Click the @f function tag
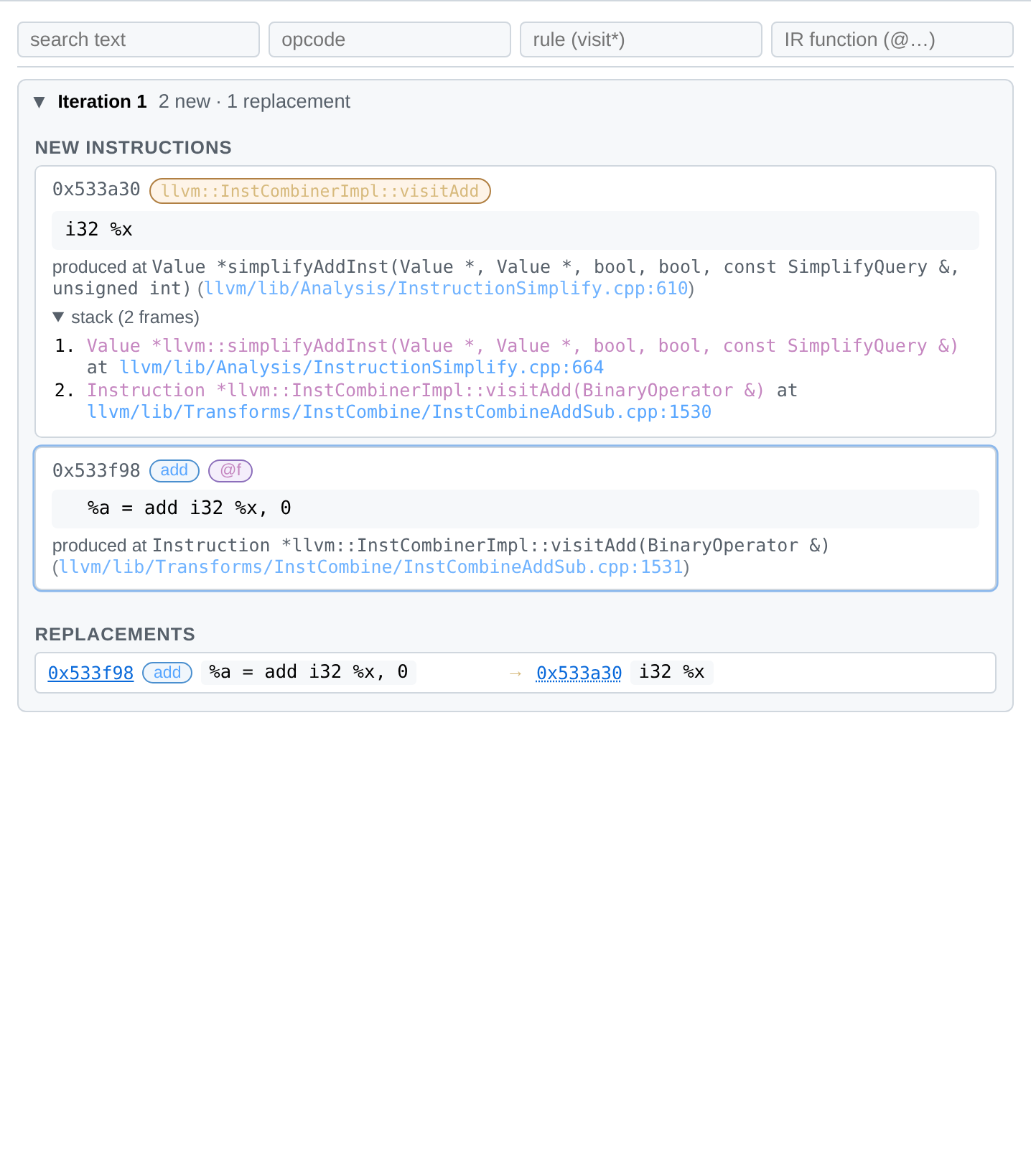The height and width of the screenshot is (1176, 1031). [x=230, y=470]
